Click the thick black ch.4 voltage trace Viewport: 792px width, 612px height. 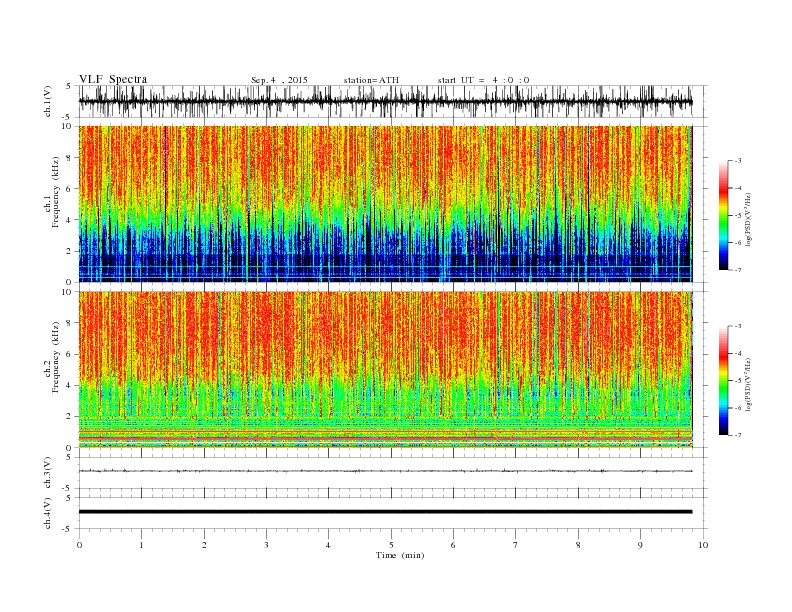click(x=385, y=512)
